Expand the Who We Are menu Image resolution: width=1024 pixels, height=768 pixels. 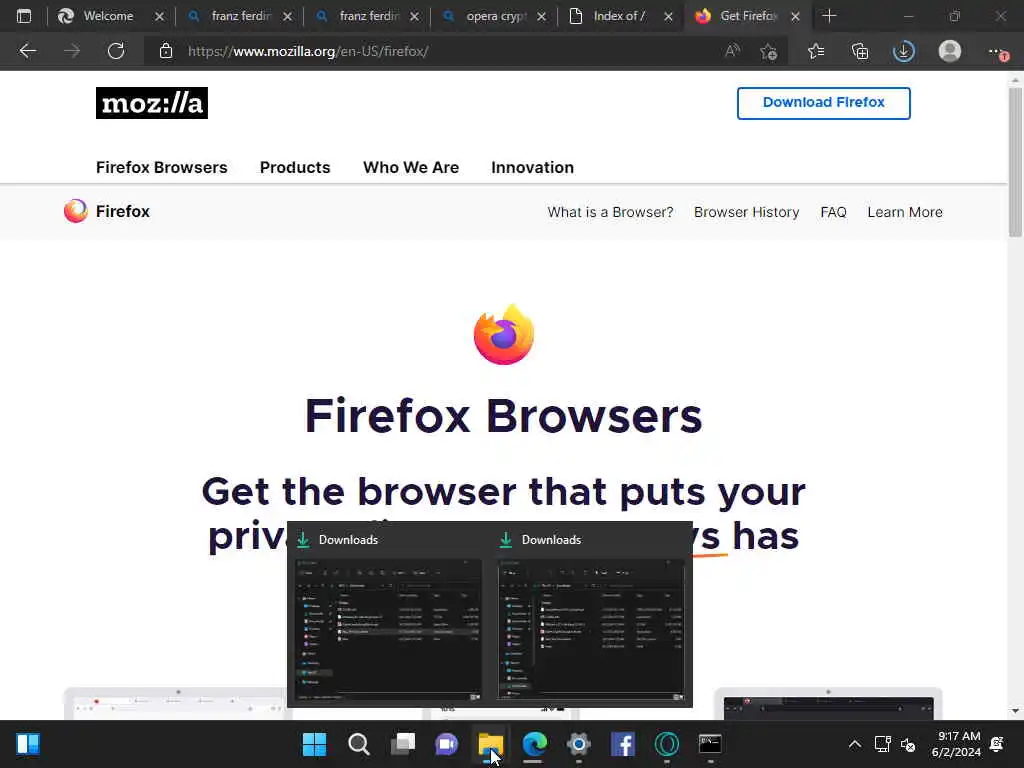pyautogui.click(x=411, y=168)
